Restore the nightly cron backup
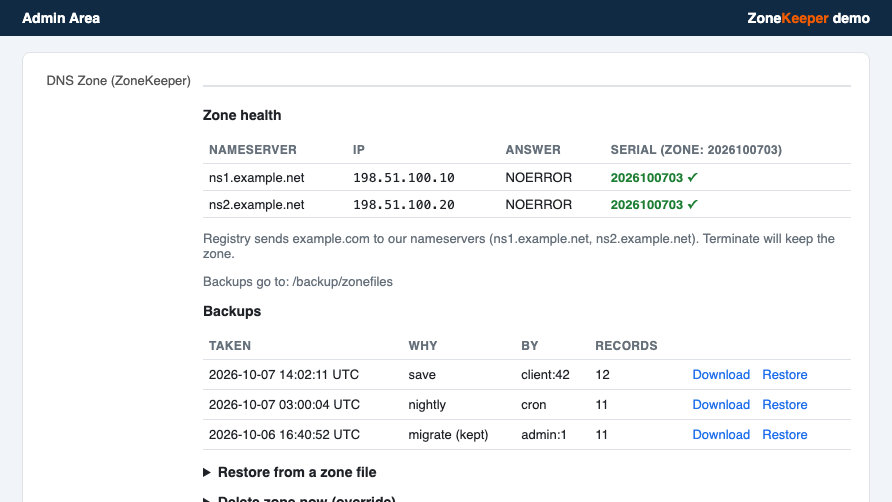Screen dimensions: 892x502 coord(784,405)
